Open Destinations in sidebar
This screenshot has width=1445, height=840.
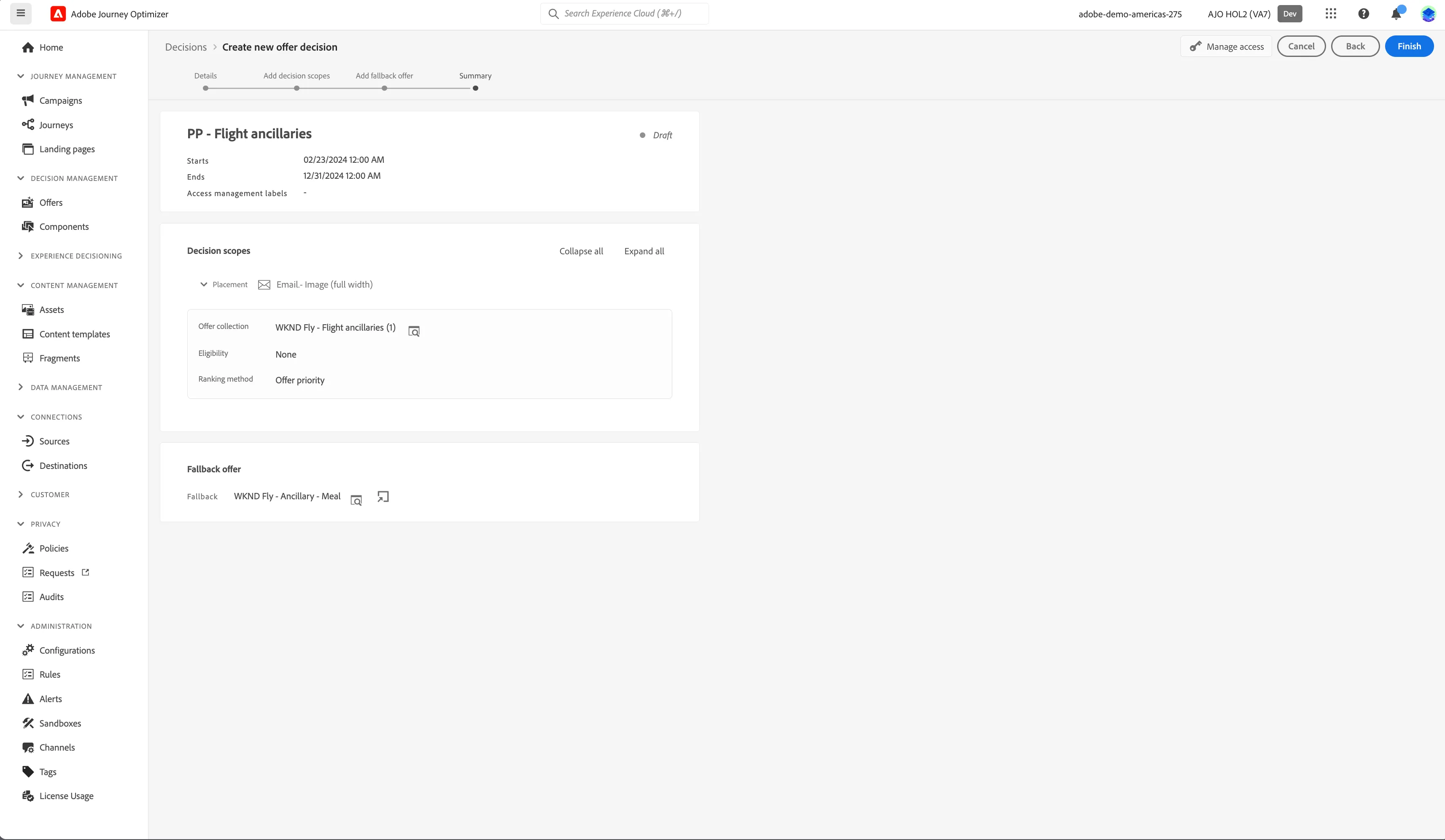click(x=63, y=466)
